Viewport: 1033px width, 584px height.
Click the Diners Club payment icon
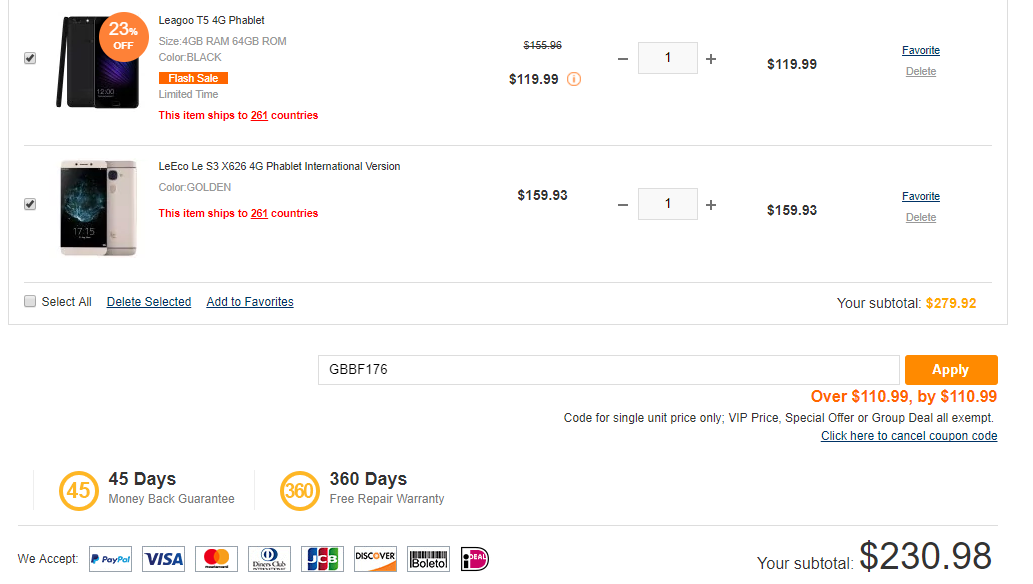click(x=269, y=559)
